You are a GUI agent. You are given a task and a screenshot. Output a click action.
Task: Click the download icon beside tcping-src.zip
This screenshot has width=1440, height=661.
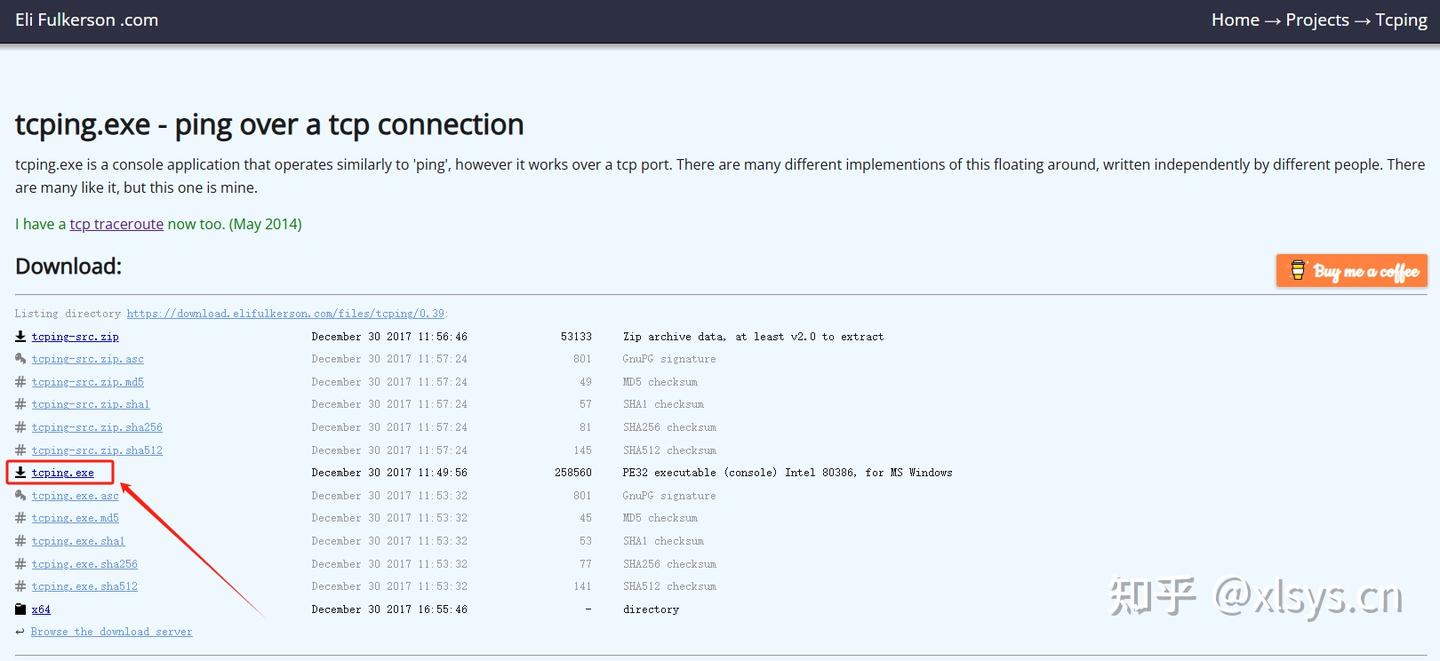pos(20,337)
